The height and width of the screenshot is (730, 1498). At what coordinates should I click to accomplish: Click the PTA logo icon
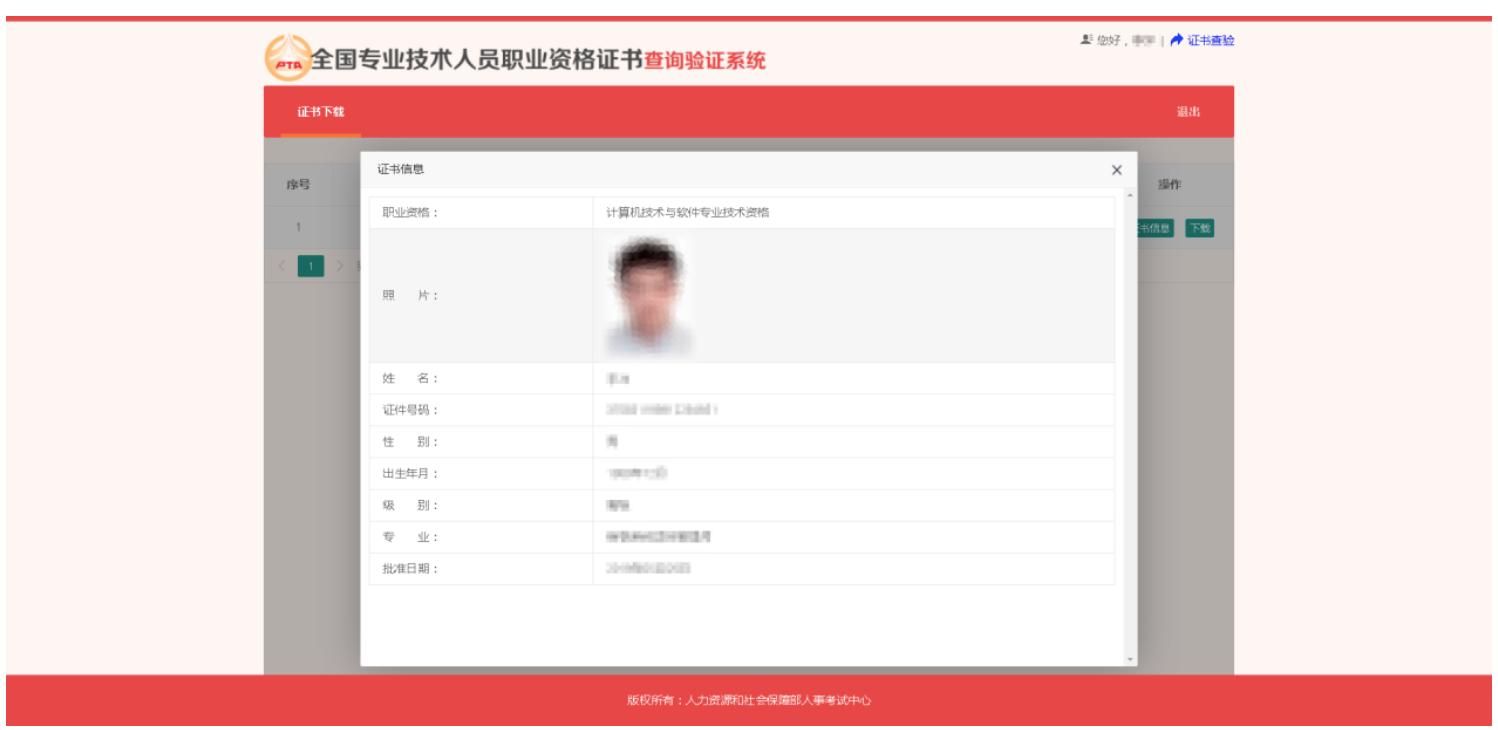(288, 59)
